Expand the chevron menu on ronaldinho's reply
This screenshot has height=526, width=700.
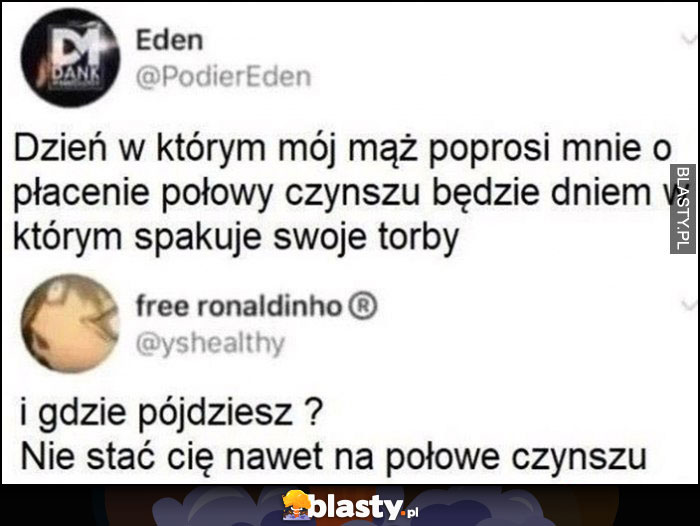pyautogui.click(x=689, y=305)
